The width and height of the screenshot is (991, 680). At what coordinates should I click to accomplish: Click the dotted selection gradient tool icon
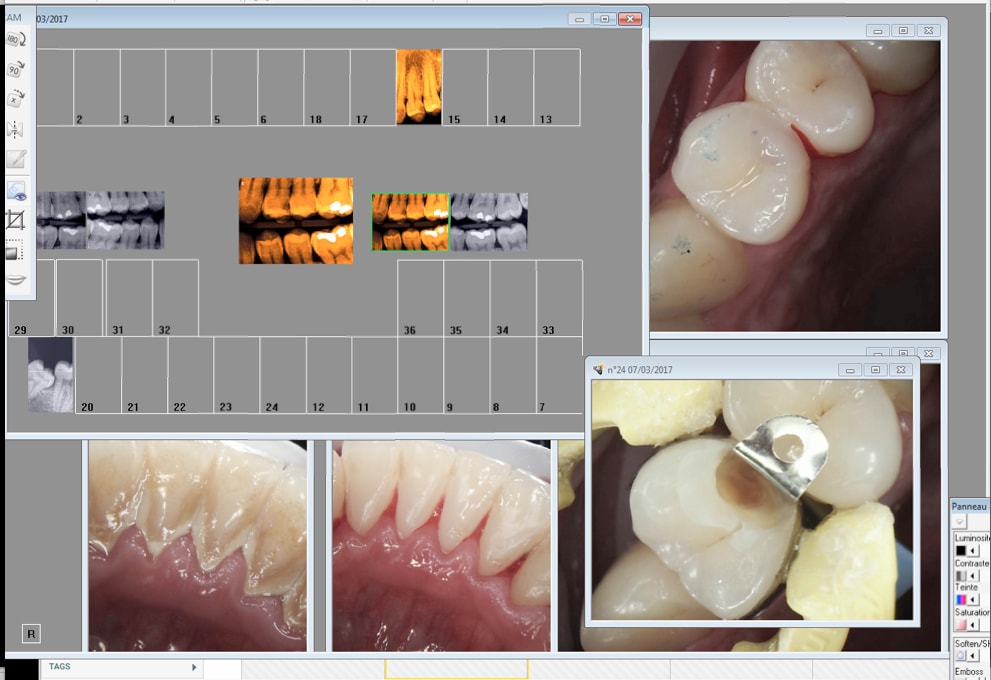[16, 250]
